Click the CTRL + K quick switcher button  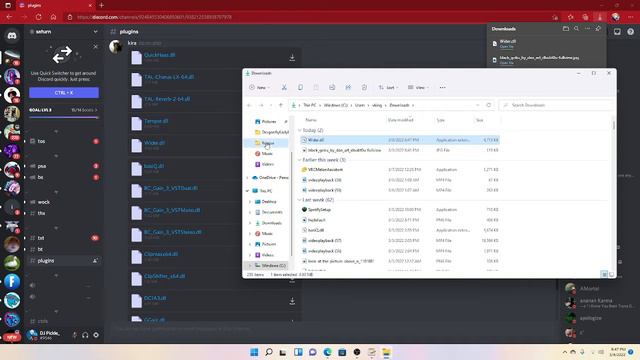coord(64,93)
